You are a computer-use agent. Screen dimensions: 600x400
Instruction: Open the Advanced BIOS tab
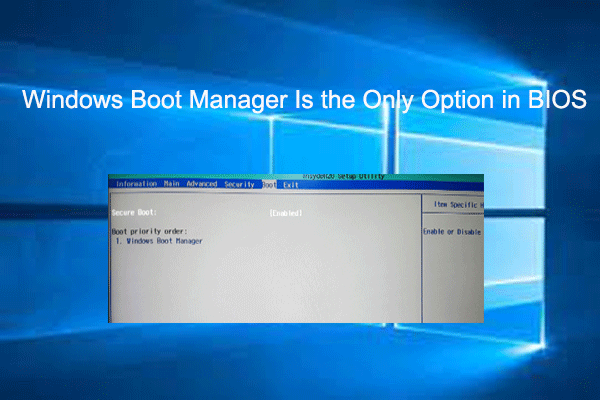pos(202,184)
